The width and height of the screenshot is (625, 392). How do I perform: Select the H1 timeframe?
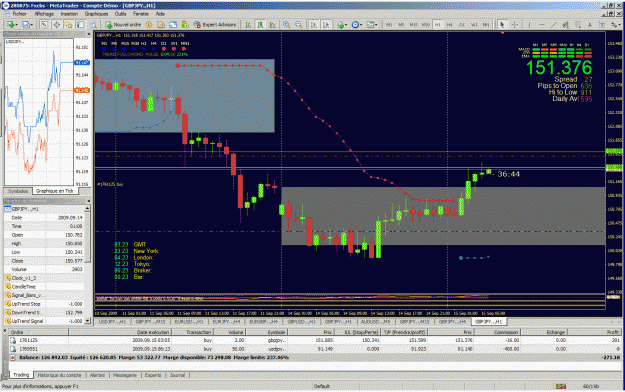[438, 25]
